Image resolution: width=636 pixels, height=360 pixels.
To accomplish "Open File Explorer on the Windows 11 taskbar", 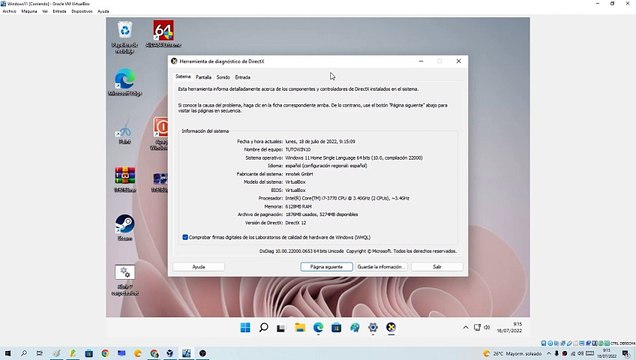I will tap(300, 328).
